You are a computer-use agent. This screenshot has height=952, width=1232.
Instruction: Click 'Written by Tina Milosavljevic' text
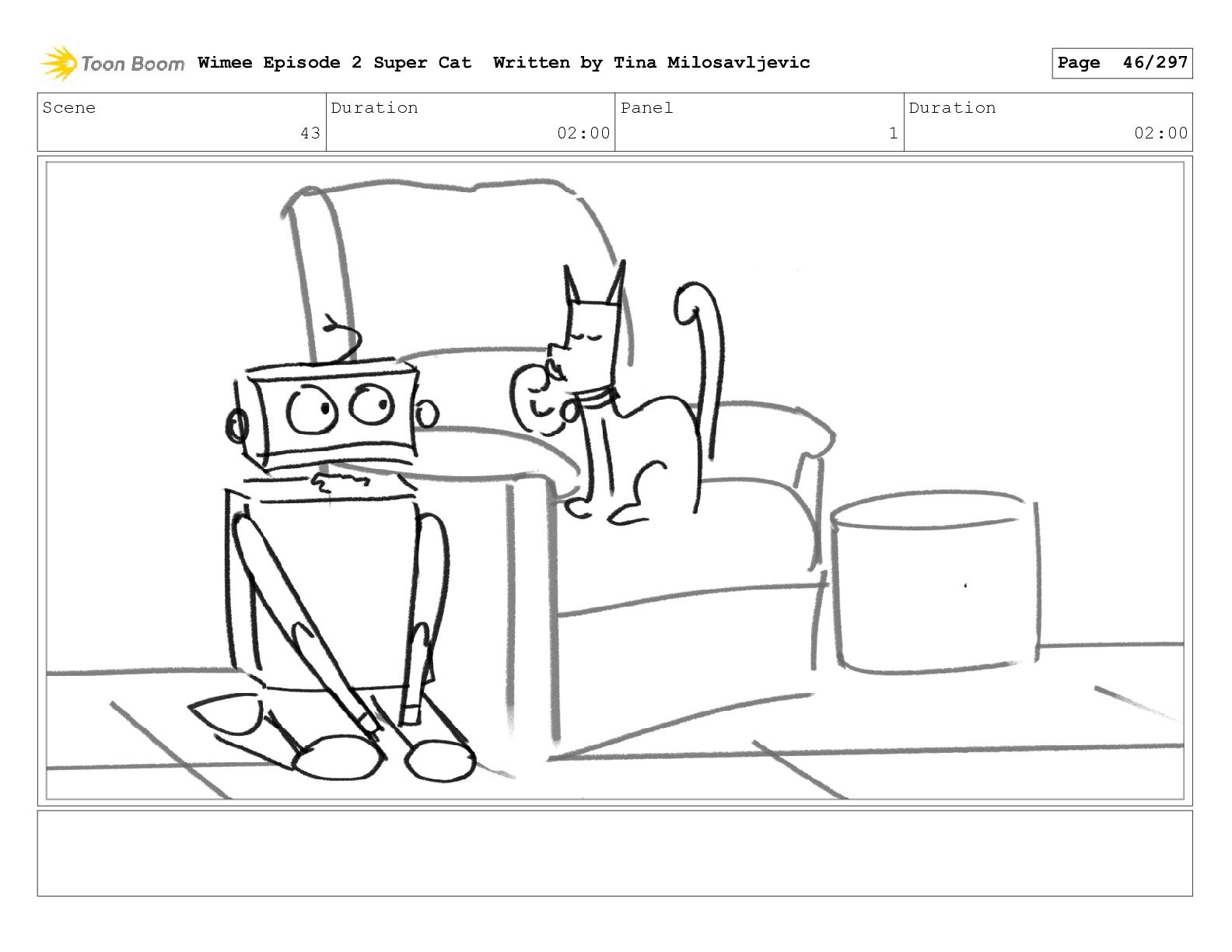pyautogui.click(x=652, y=62)
